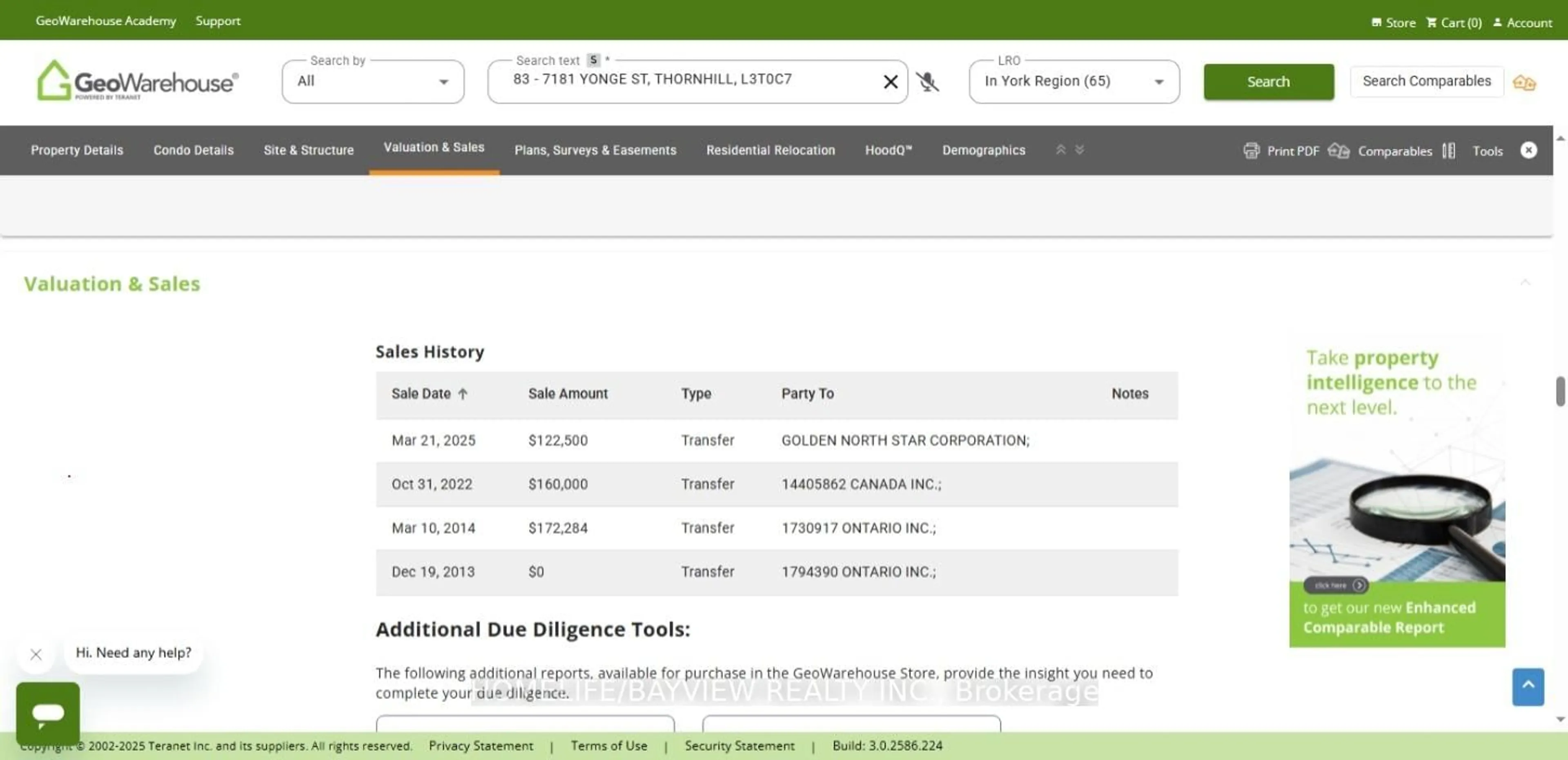Click the Party To column header

click(808, 394)
